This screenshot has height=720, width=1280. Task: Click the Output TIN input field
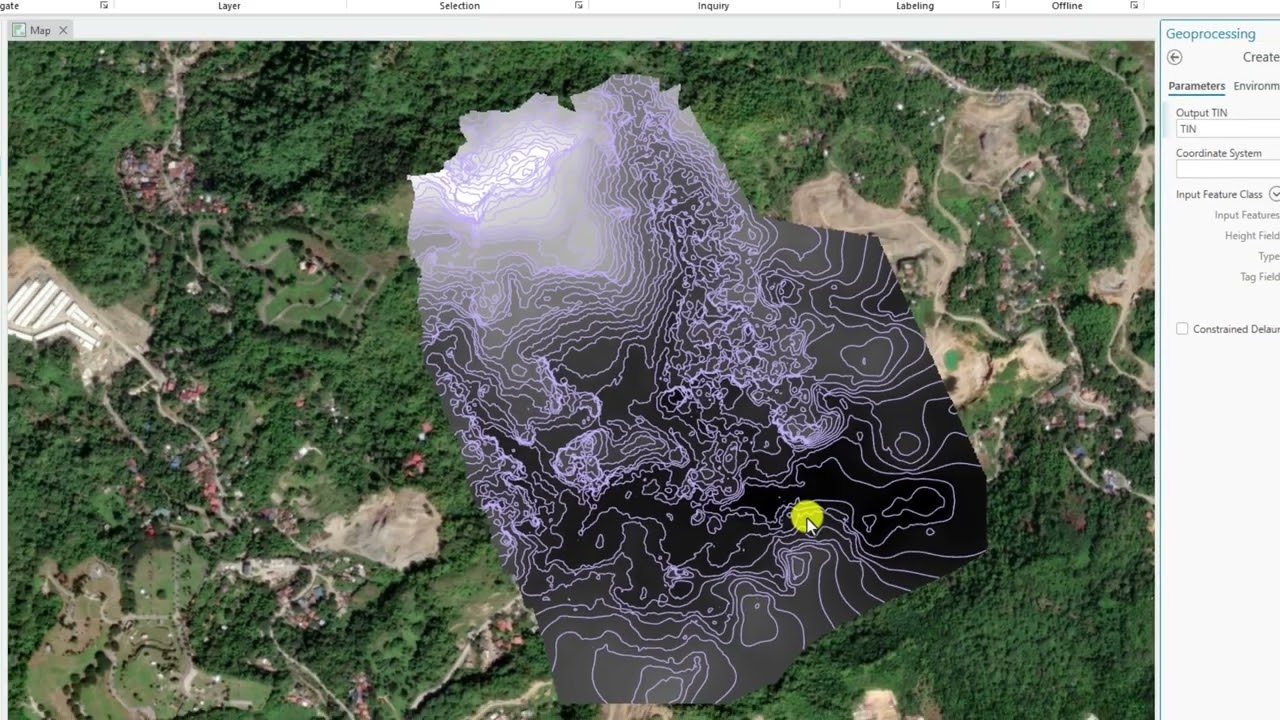1228,129
